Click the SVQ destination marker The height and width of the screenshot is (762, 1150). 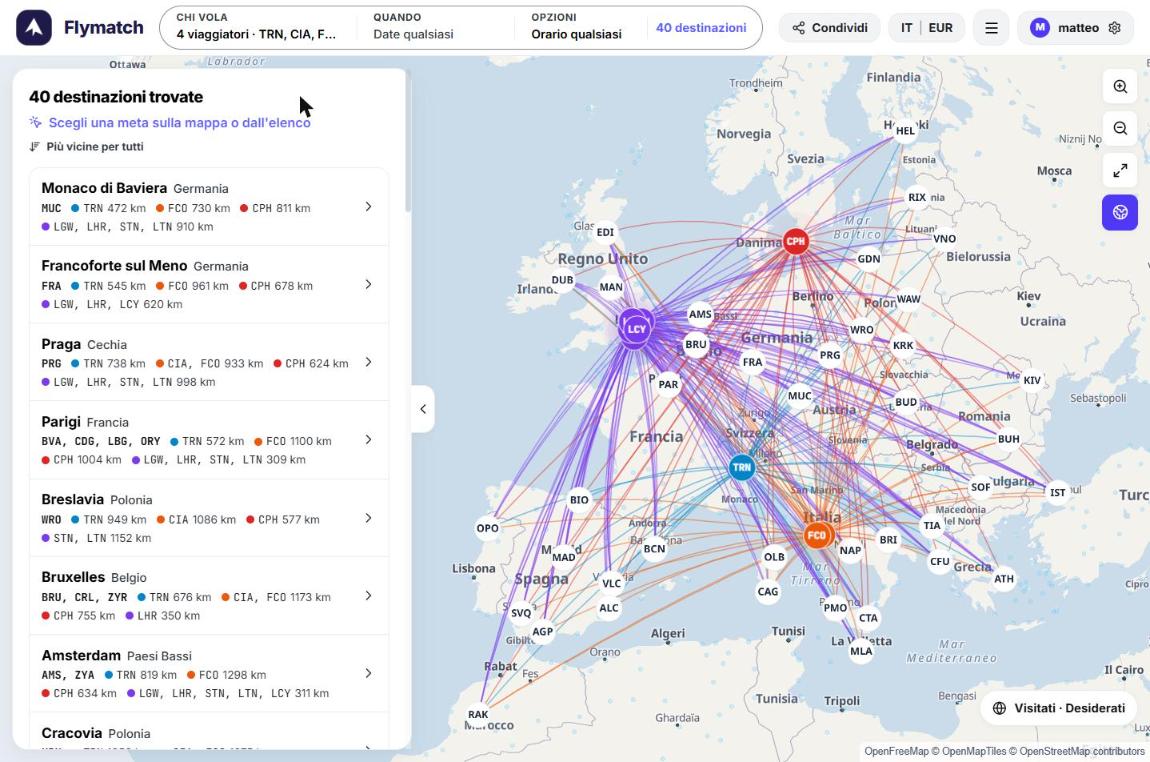point(521,613)
